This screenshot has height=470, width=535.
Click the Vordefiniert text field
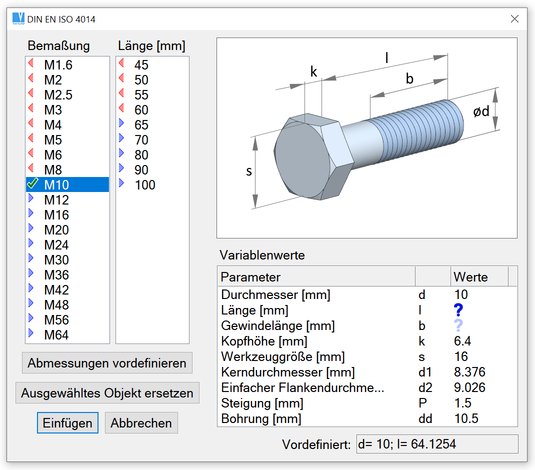click(x=437, y=444)
